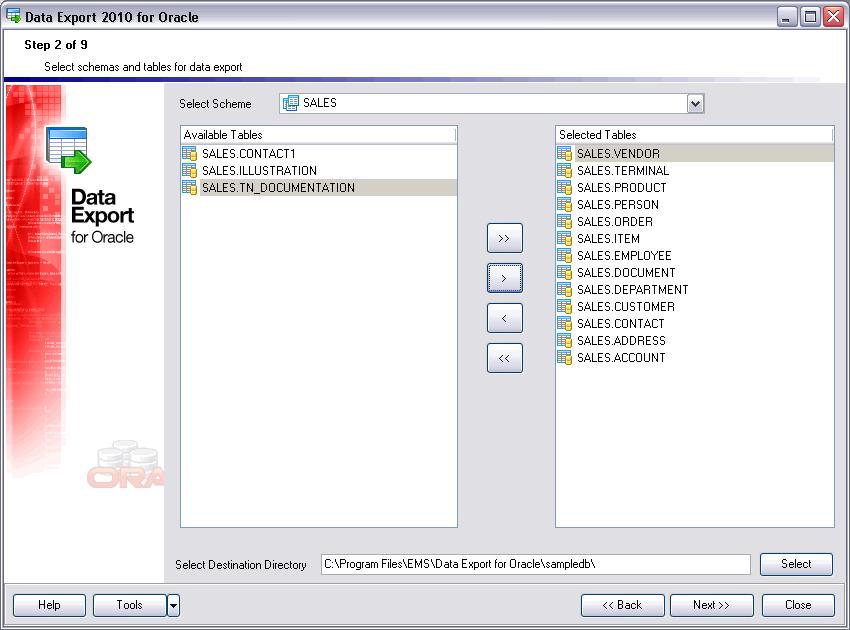This screenshot has width=850, height=630.
Task: Click the SALES scheme combo box
Action: coord(492,104)
